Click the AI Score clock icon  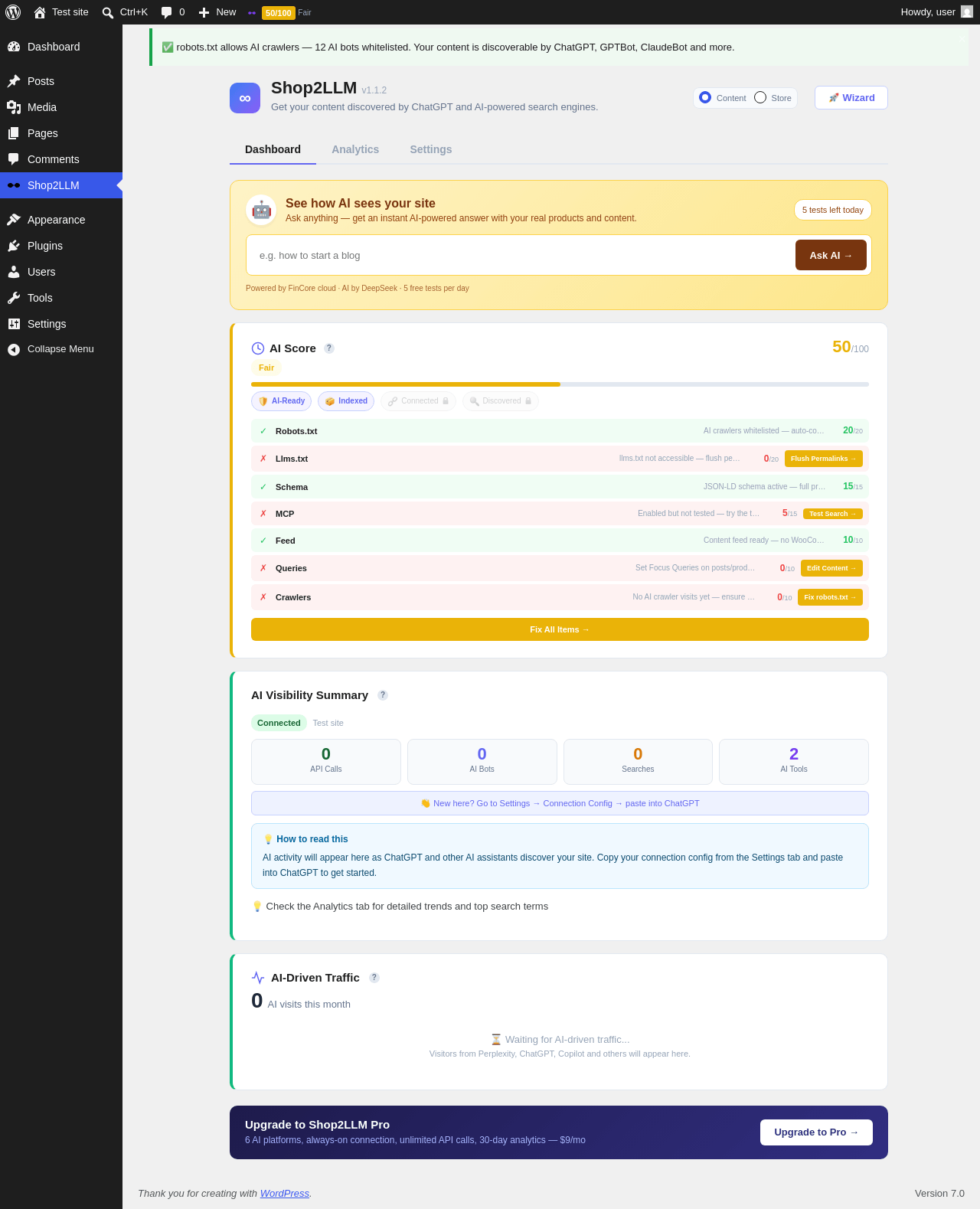click(x=258, y=348)
